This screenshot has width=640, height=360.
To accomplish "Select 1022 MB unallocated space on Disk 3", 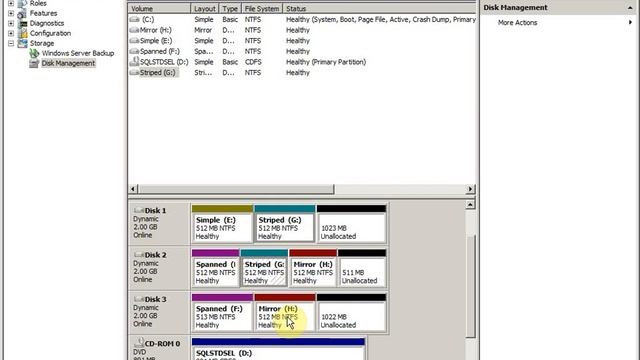I will [x=351, y=313].
